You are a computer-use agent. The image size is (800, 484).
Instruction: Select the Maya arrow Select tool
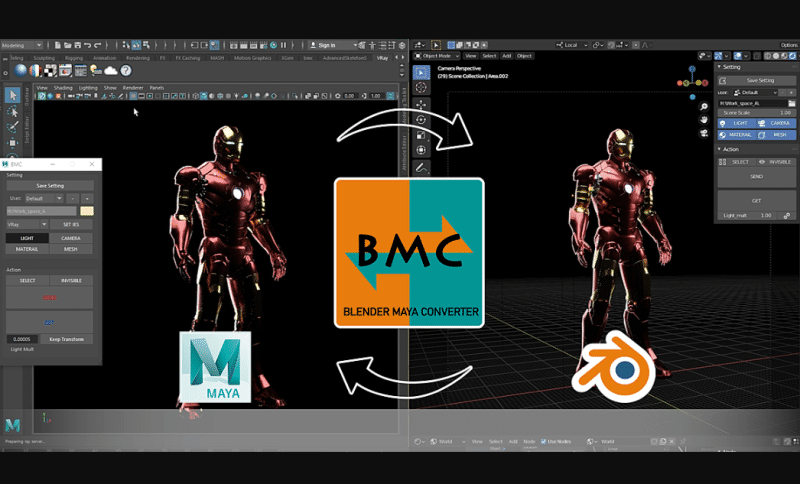pos(13,95)
